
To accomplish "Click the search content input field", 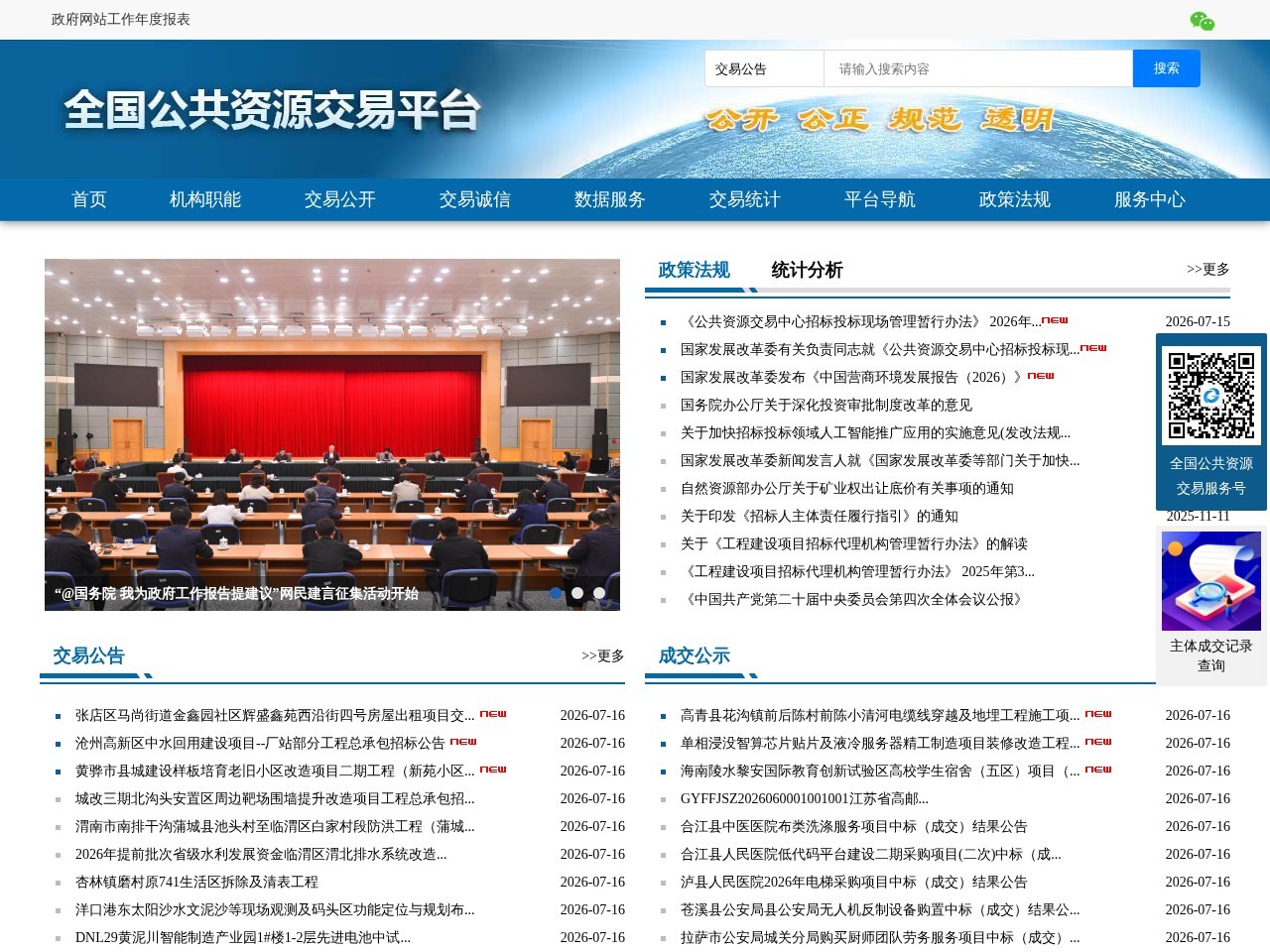I will click(x=978, y=68).
